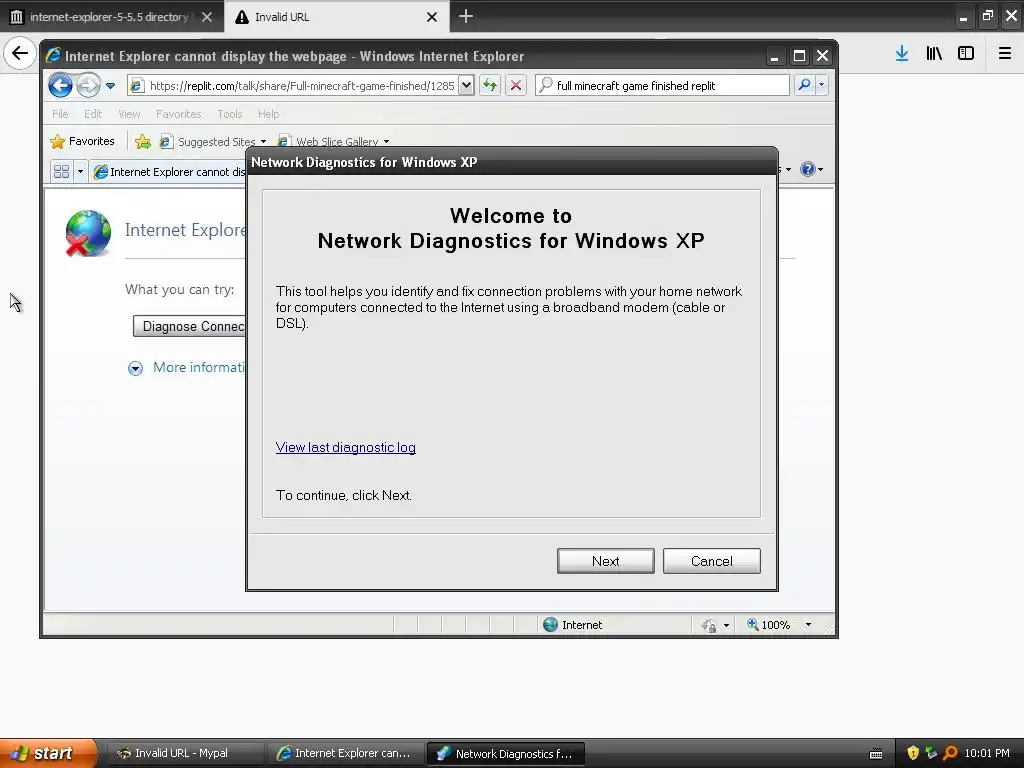Click the 10:01 PM system clock

[x=987, y=753]
